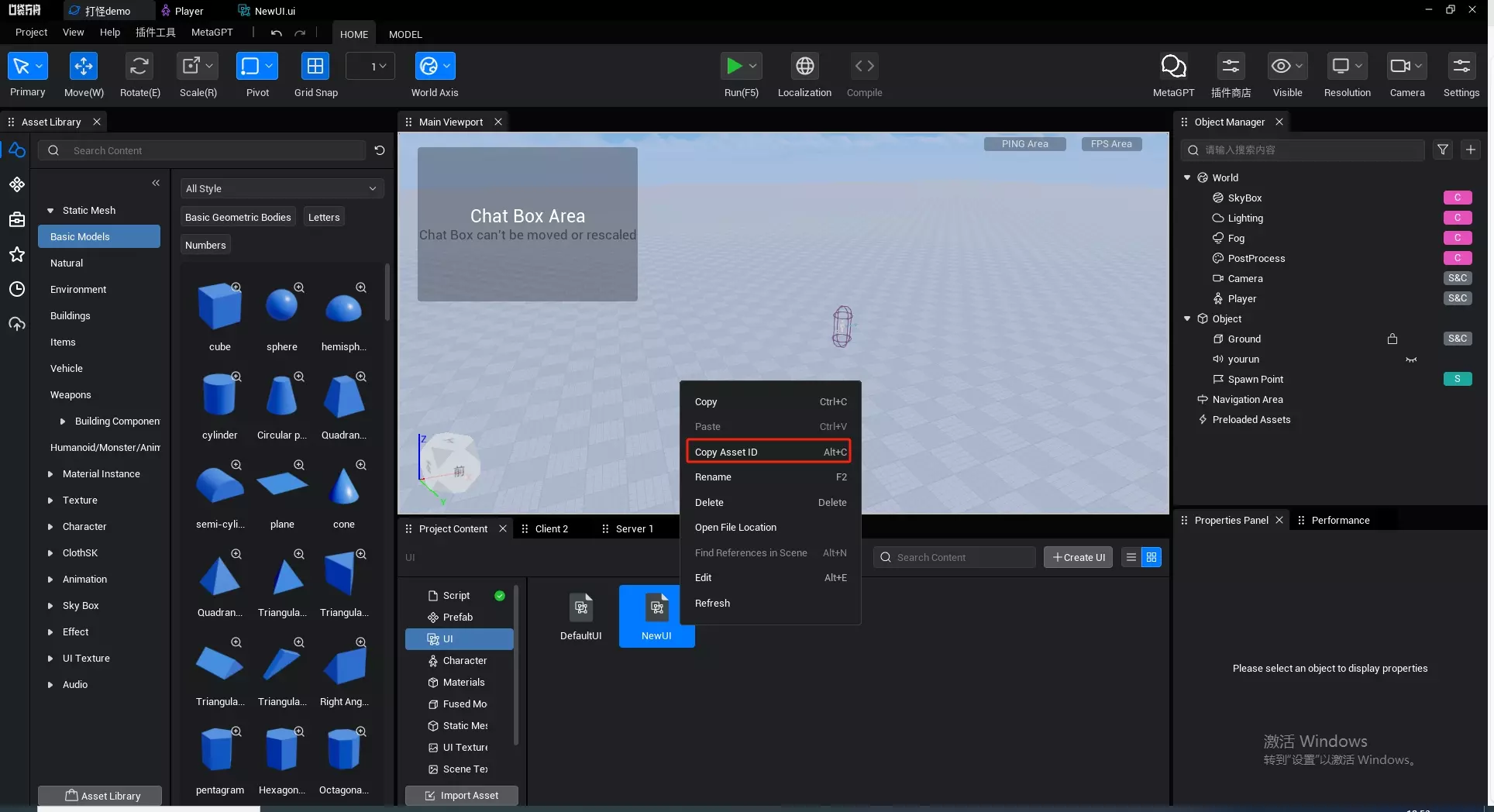
Task: Select the Letters filter chip
Action: [x=324, y=217]
